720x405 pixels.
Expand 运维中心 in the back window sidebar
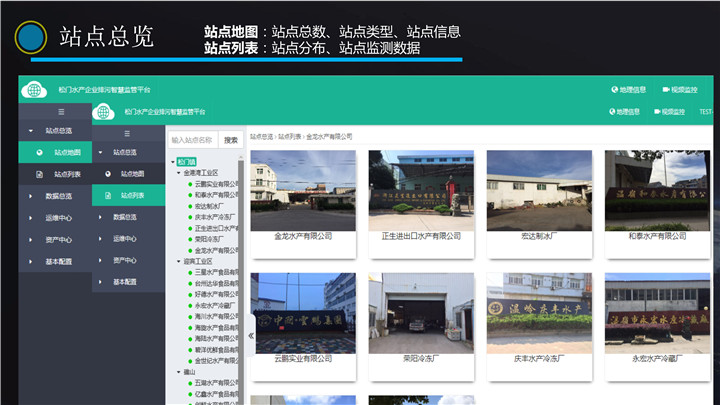click(x=55, y=218)
